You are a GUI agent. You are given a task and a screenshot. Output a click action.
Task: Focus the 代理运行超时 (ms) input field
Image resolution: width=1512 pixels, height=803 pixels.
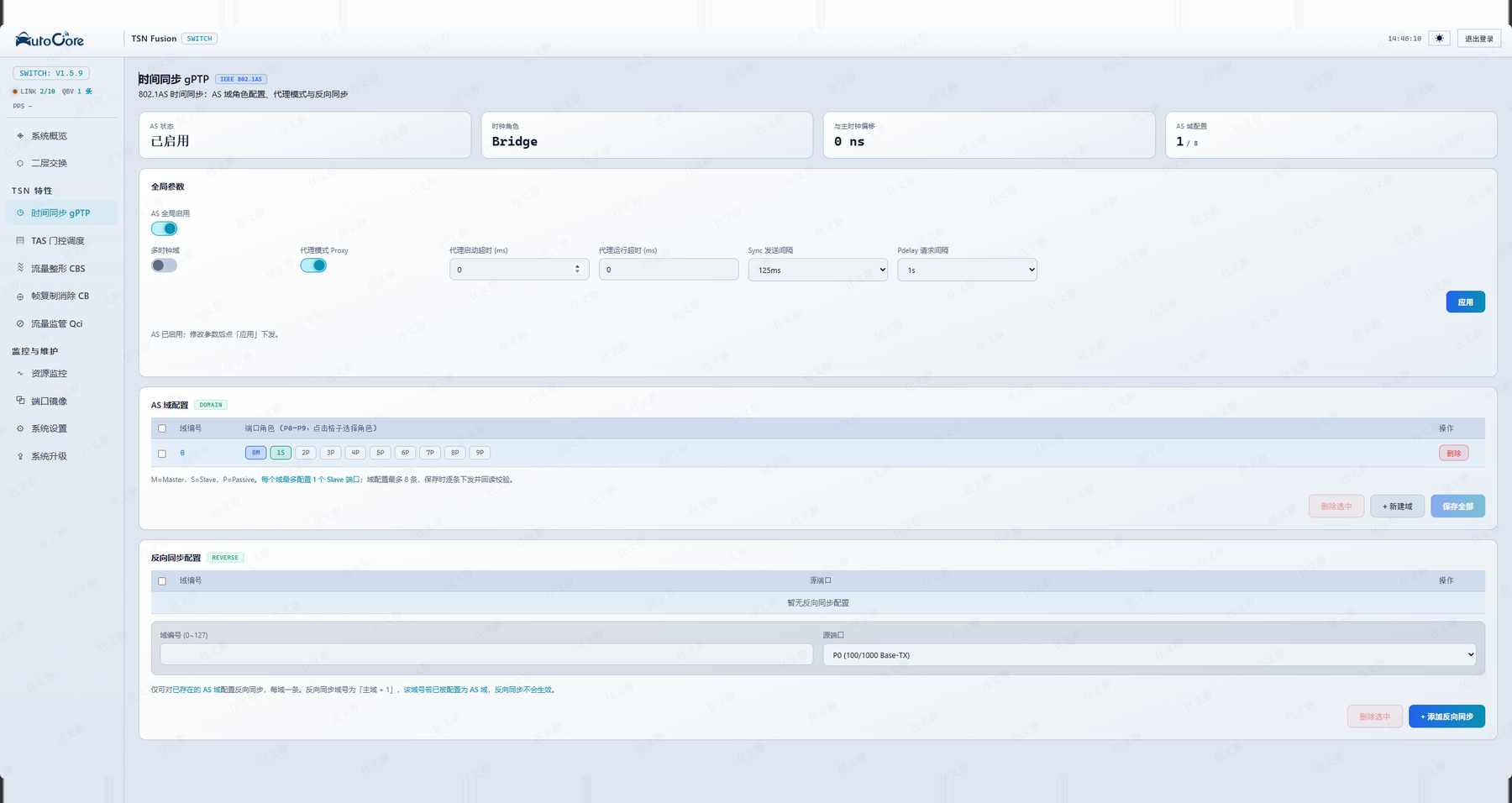point(669,270)
